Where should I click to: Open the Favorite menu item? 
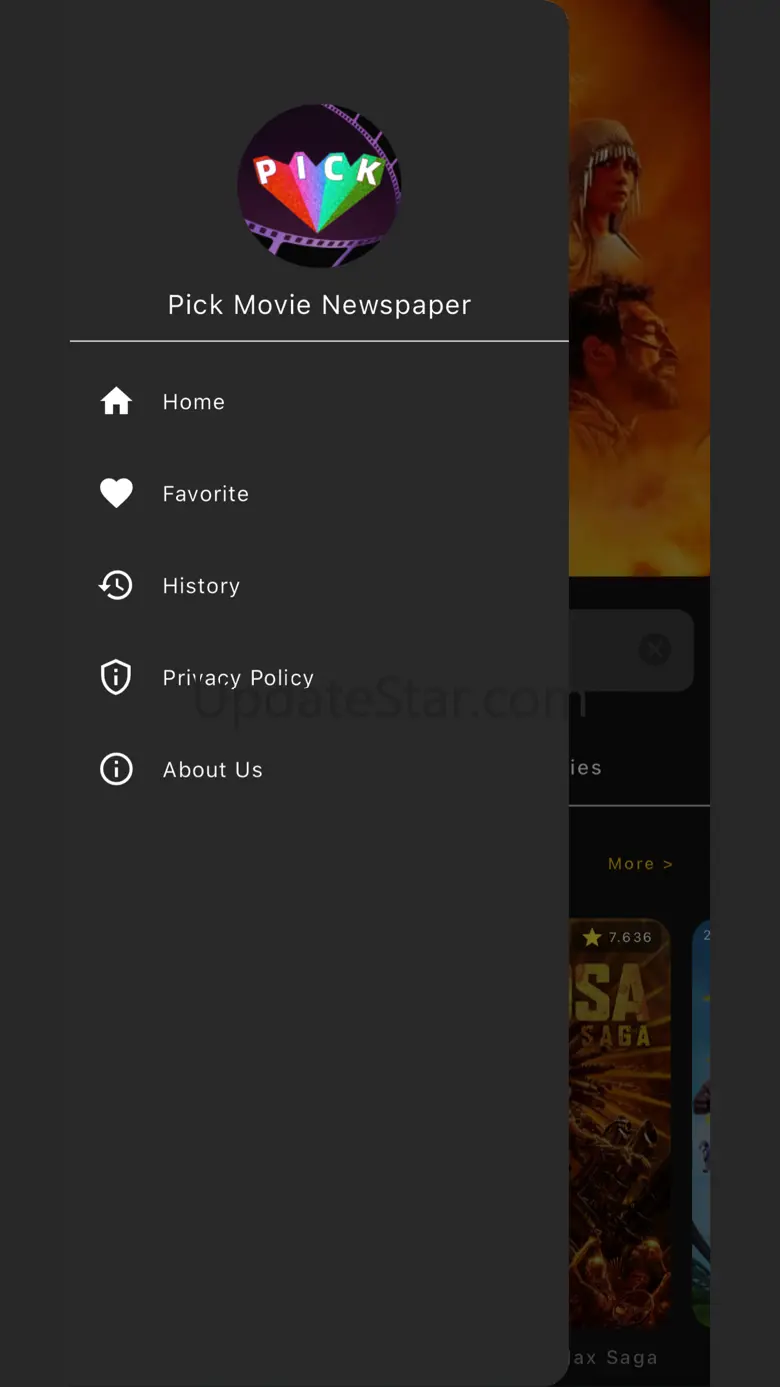[319, 493]
